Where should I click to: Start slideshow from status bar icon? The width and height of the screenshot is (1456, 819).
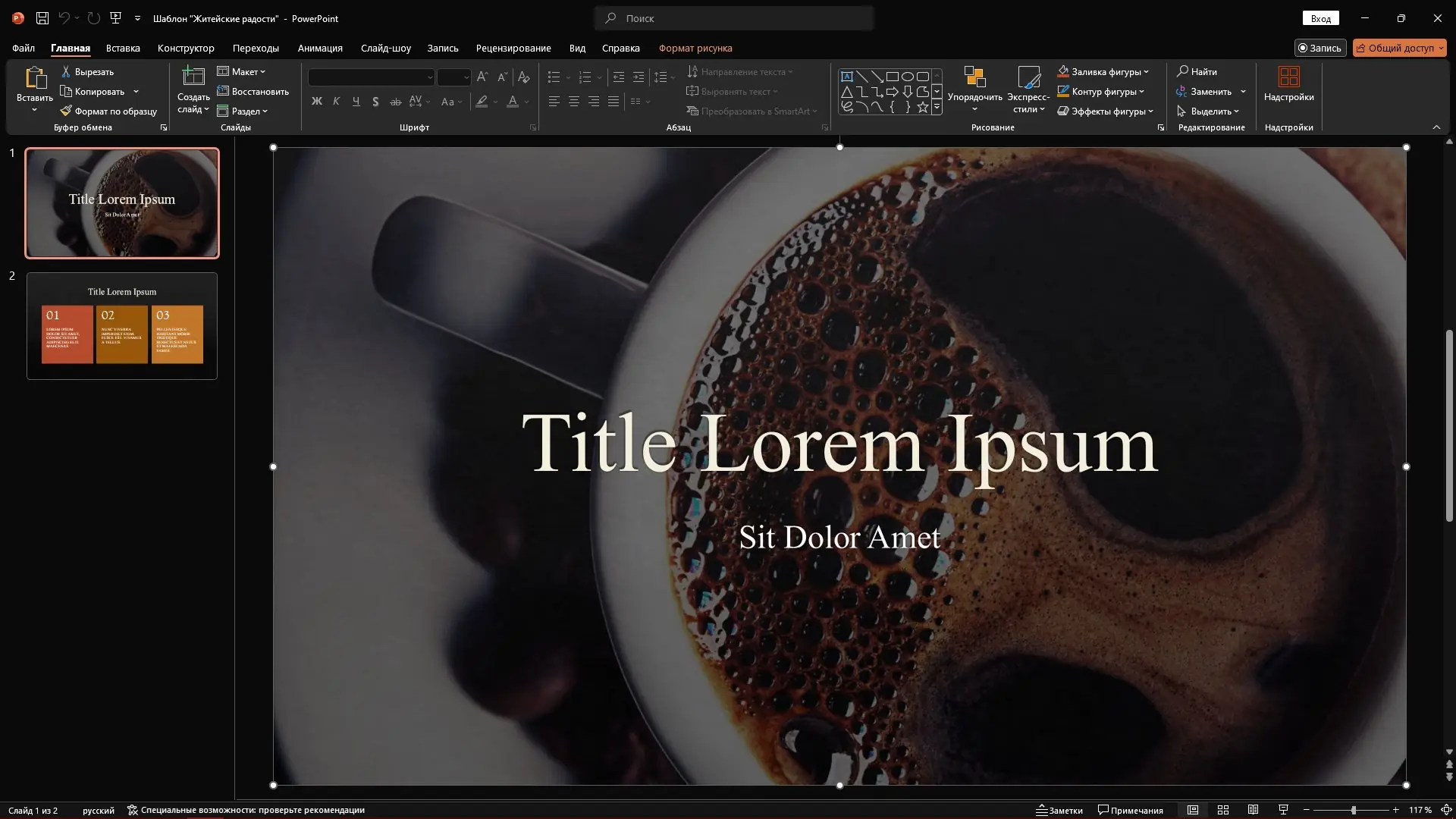pyautogui.click(x=1283, y=810)
